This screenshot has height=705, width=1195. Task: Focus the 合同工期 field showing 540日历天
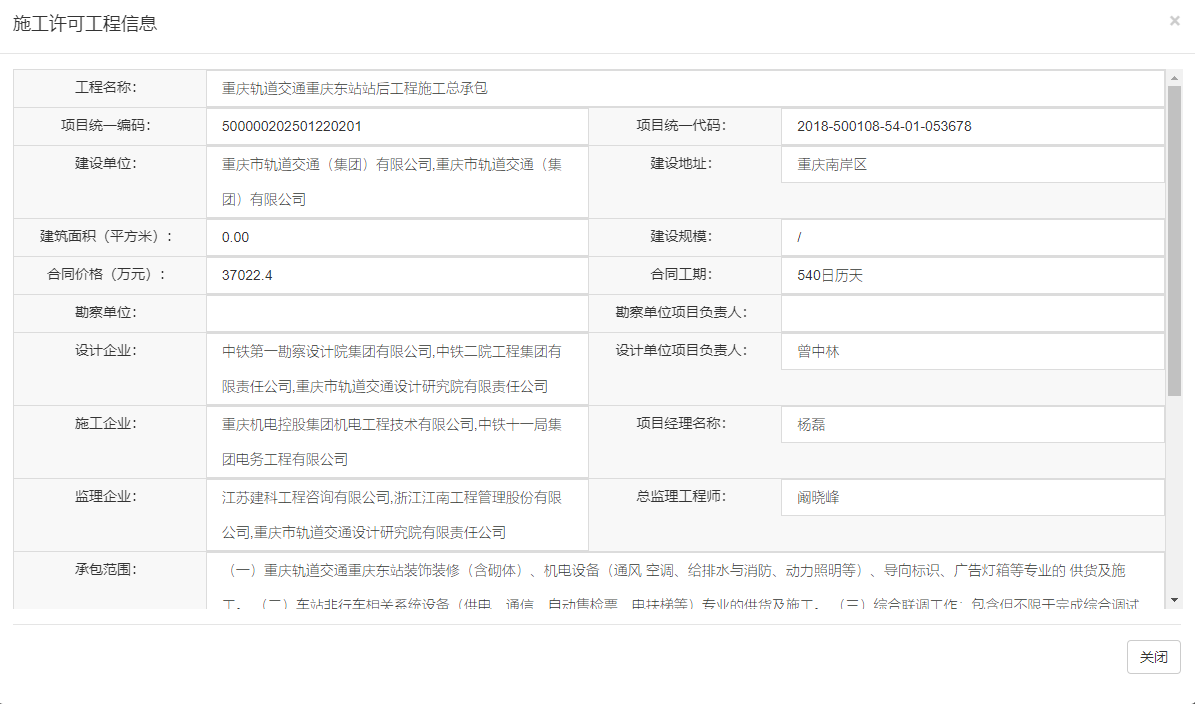coord(972,275)
